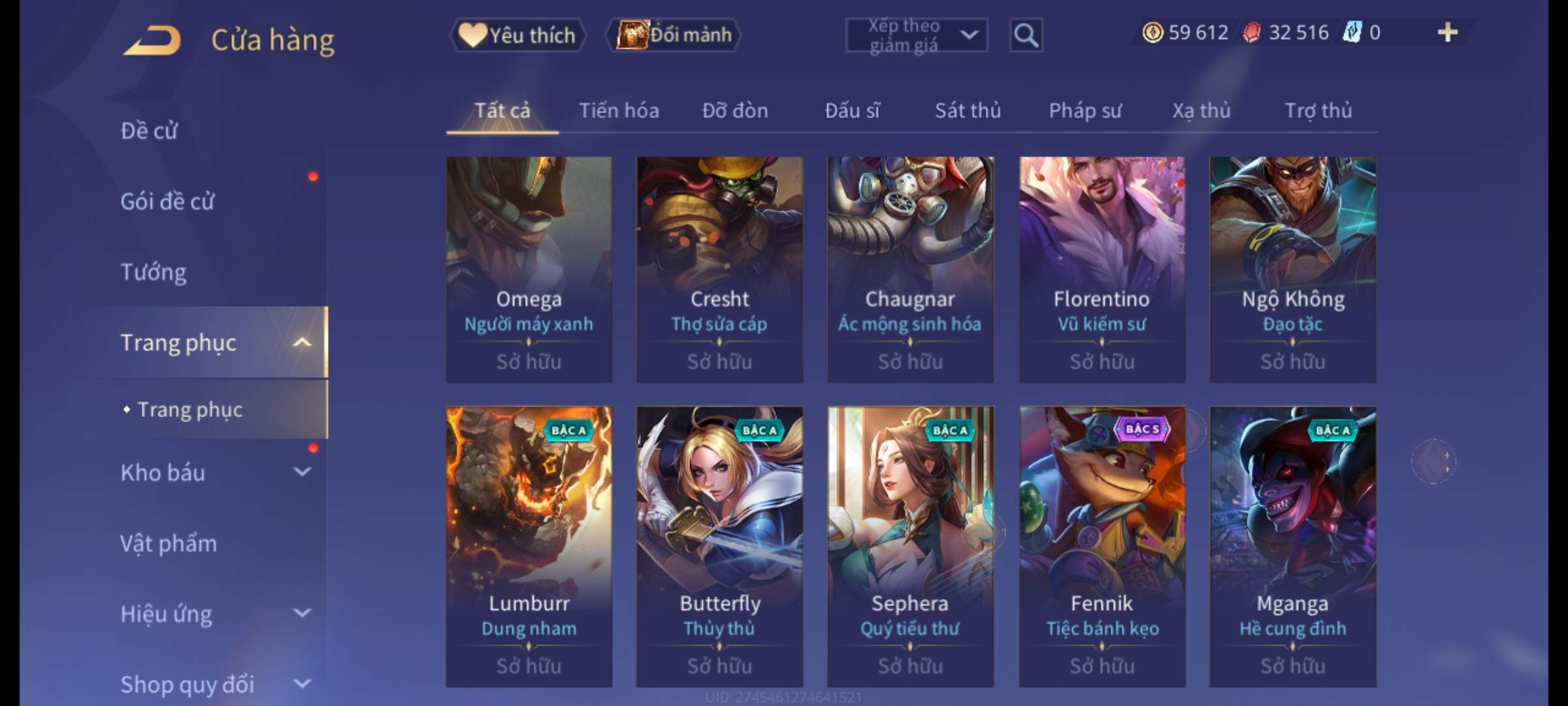Choose the Trang phục sub-item
This screenshot has height=706, width=1568.
point(190,409)
